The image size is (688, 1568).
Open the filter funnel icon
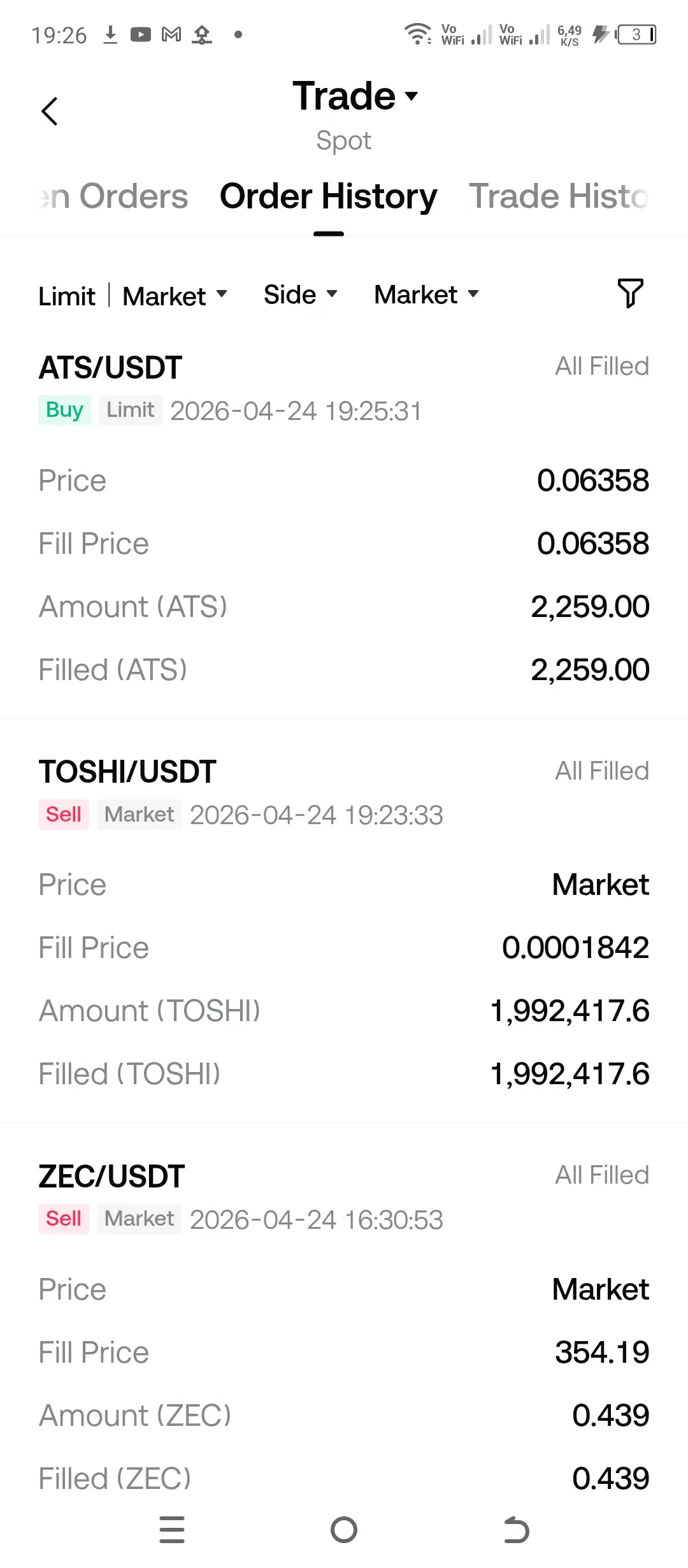(x=630, y=294)
